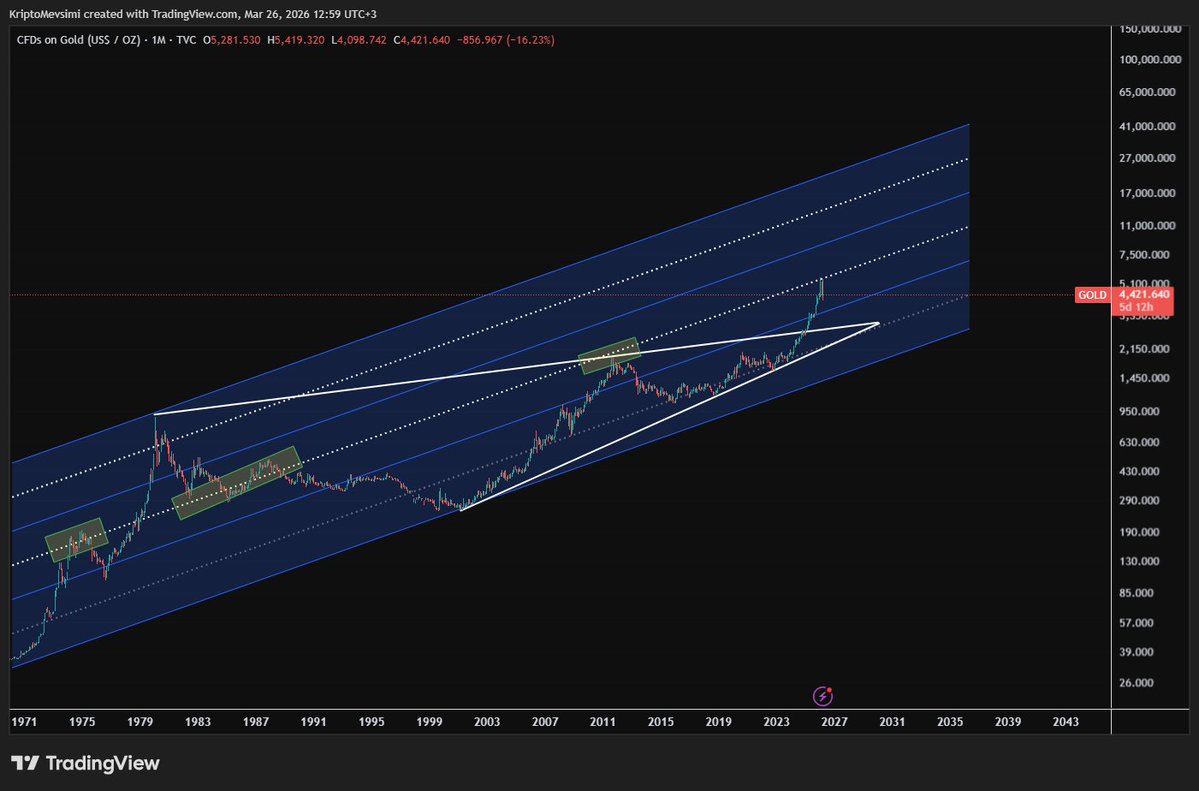Click the 5d 12h countdown label
This screenshot has height=791, width=1199.
coord(1136,307)
